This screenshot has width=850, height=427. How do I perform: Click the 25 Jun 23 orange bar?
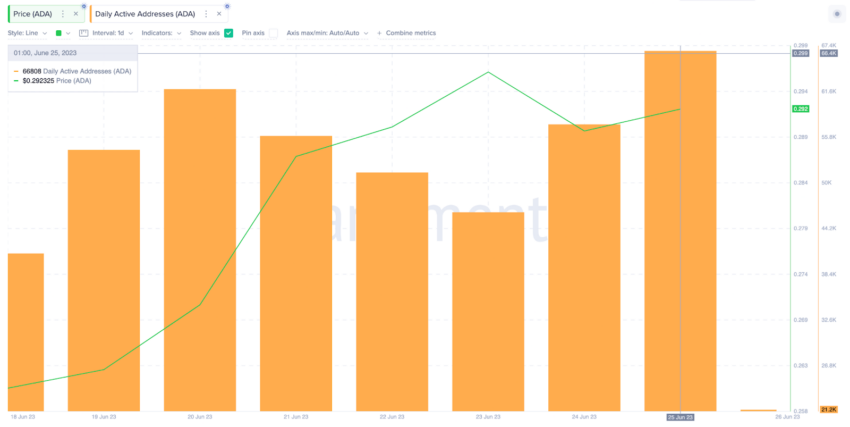click(680, 231)
